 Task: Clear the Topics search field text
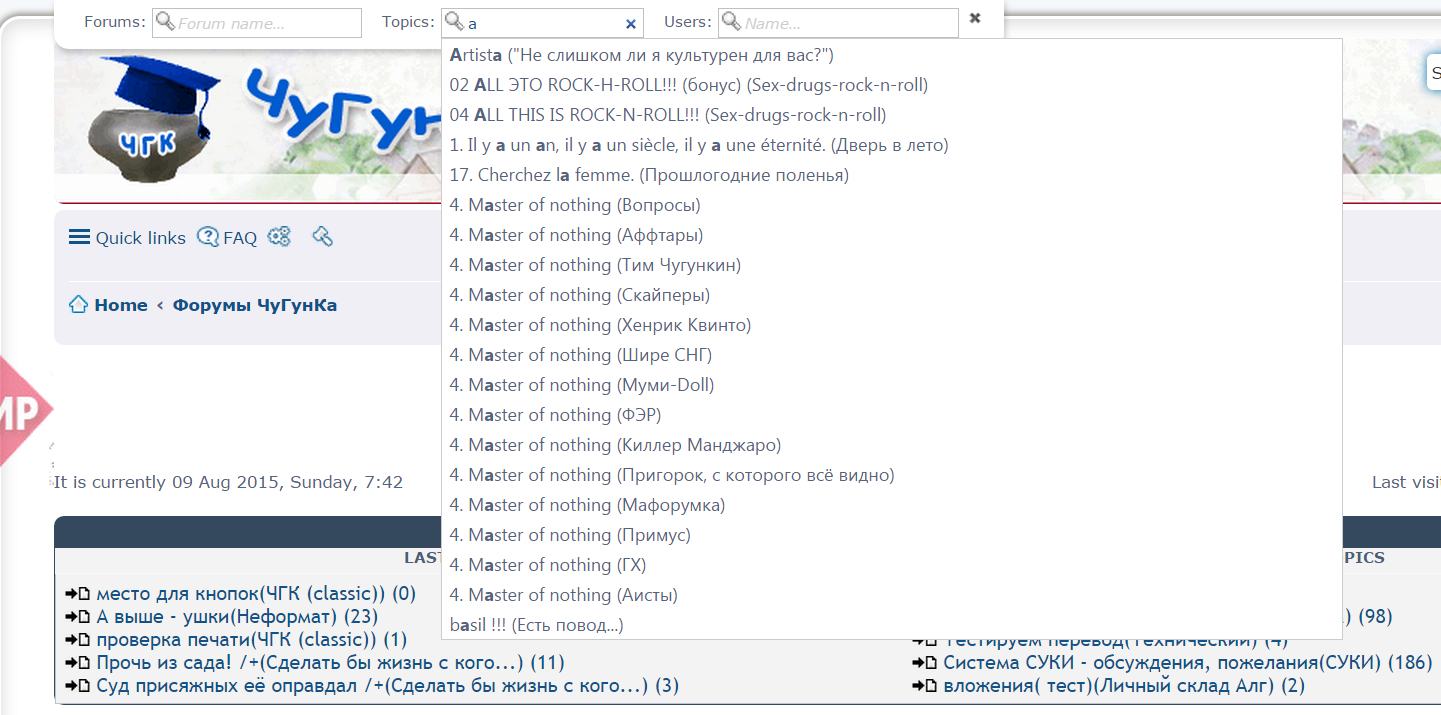(x=630, y=24)
